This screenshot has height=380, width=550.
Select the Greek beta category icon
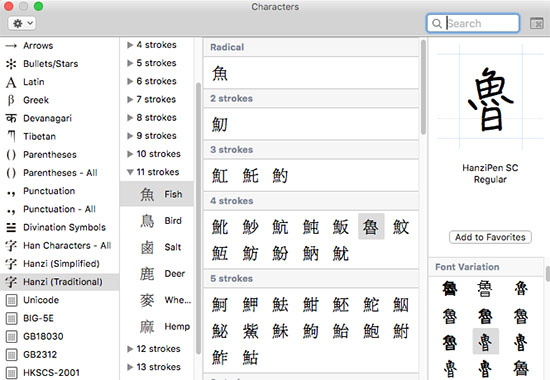[11, 100]
